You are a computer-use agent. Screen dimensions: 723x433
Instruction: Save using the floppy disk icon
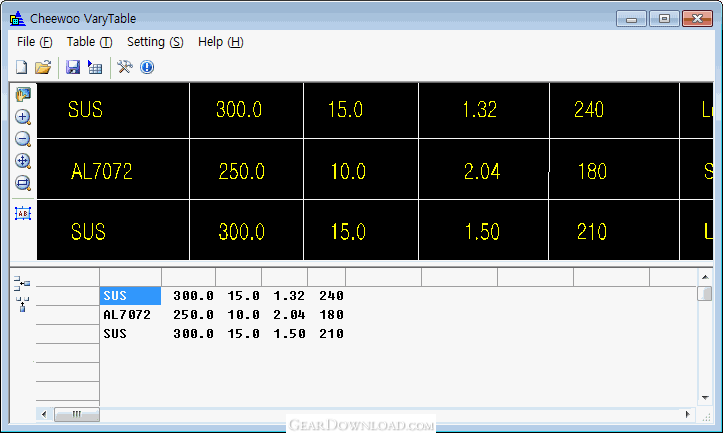pos(72,67)
